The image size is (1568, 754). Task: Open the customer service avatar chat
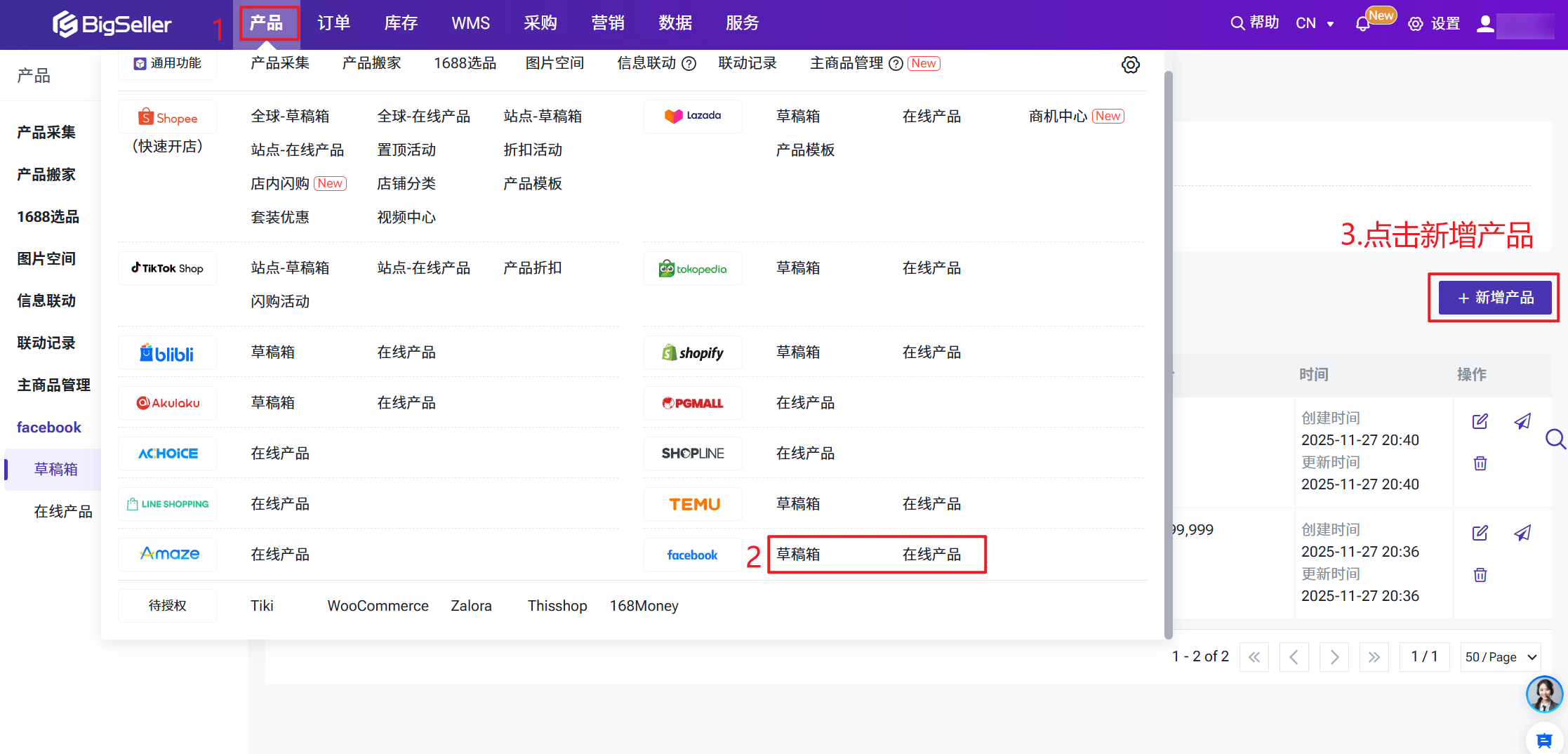click(x=1543, y=694)
